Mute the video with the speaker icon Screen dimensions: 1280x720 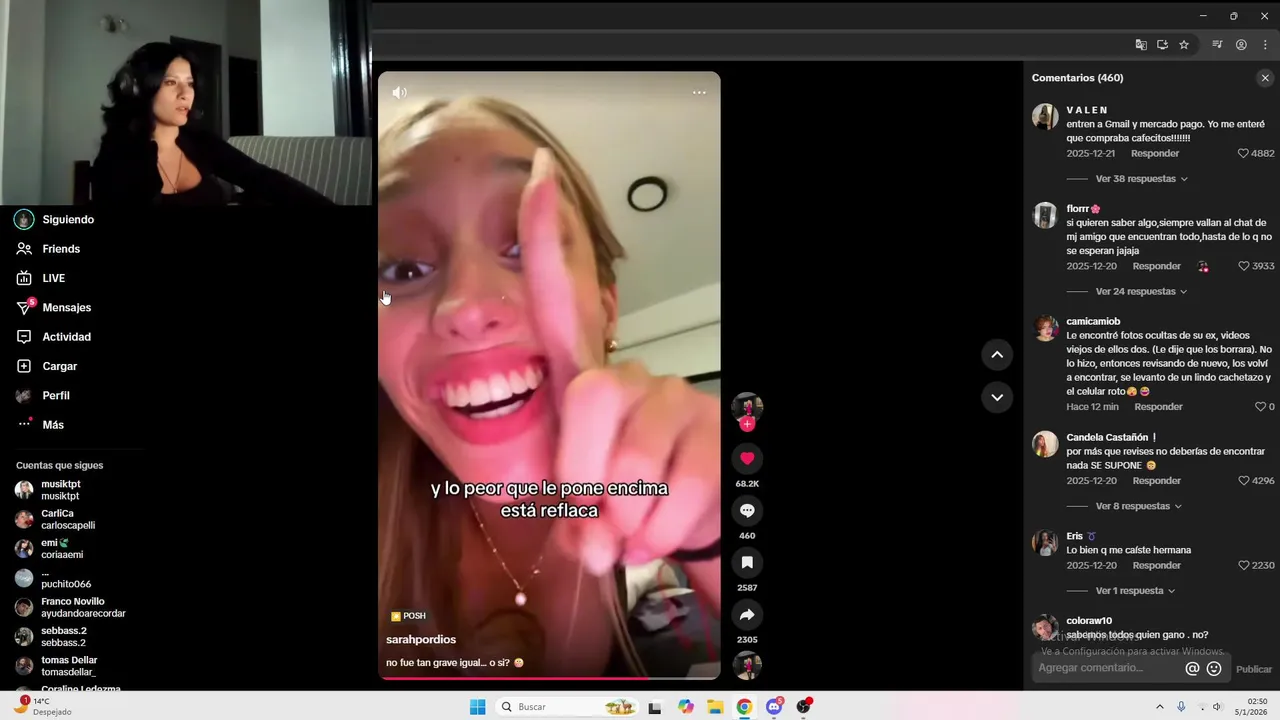[399, 92]
